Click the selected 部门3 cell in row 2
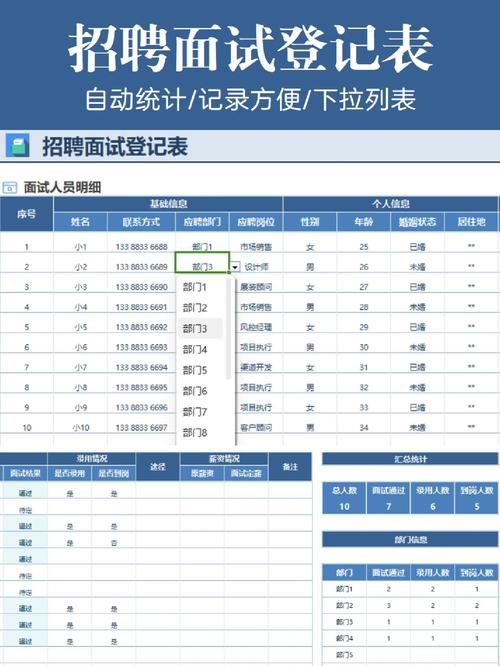 click(x=202, y=262)
